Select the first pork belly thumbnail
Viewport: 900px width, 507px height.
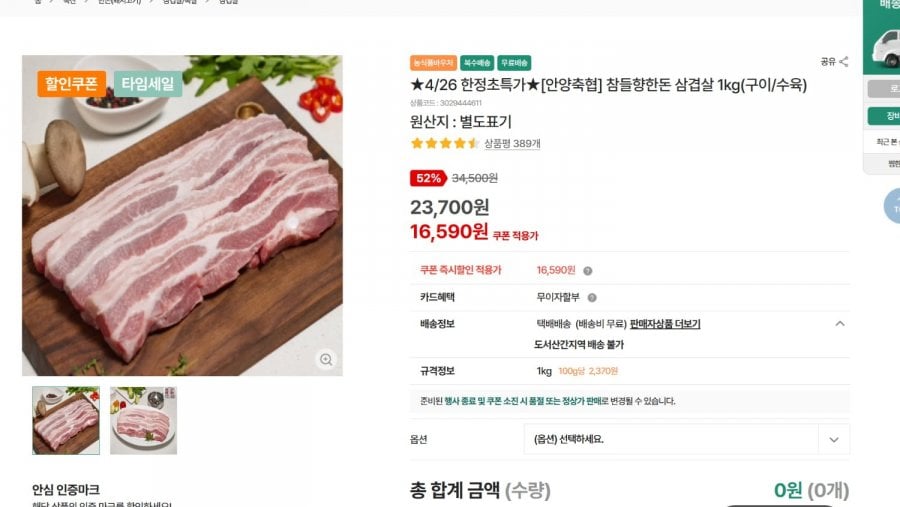click(x=66, y=420)
